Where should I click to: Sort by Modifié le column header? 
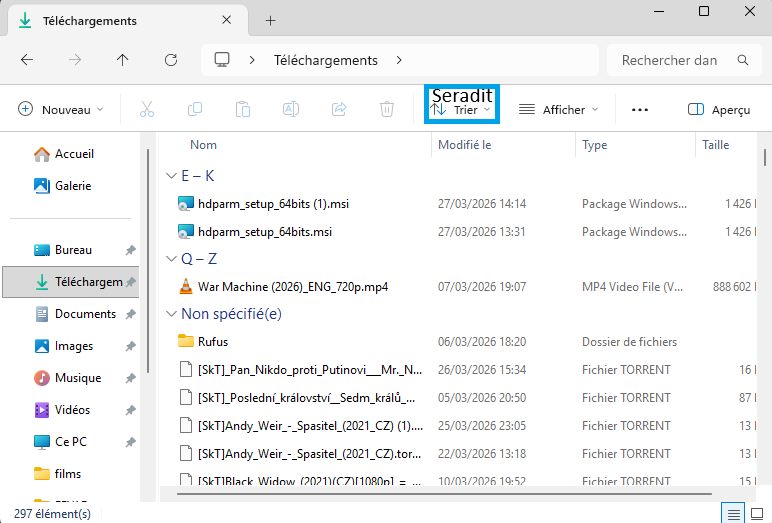click(x=464, y=145)
